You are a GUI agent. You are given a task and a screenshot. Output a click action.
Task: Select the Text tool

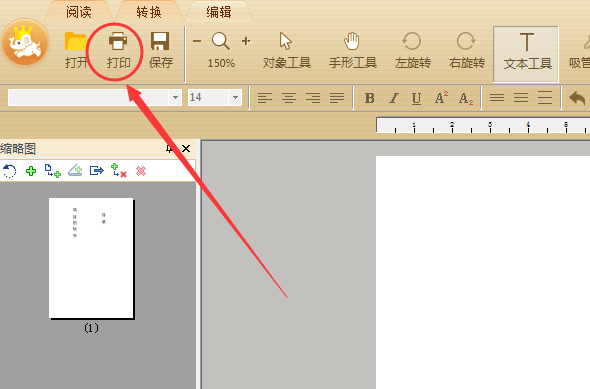(x=526, y=54)
